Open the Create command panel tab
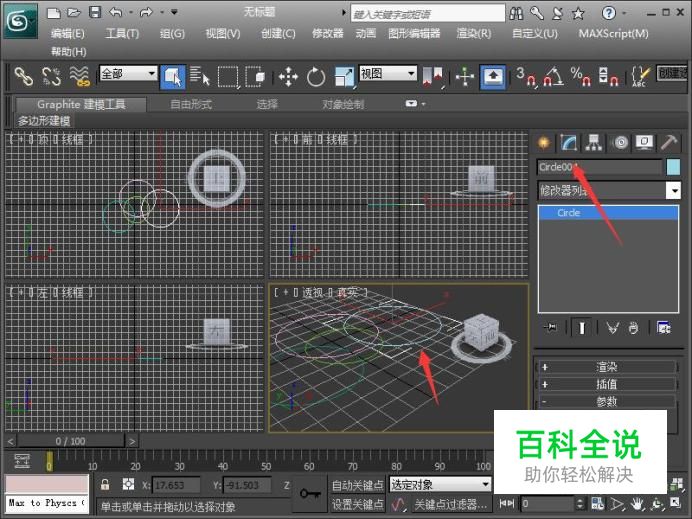Screen dimensions: 692x519 [x=545, y=142]
